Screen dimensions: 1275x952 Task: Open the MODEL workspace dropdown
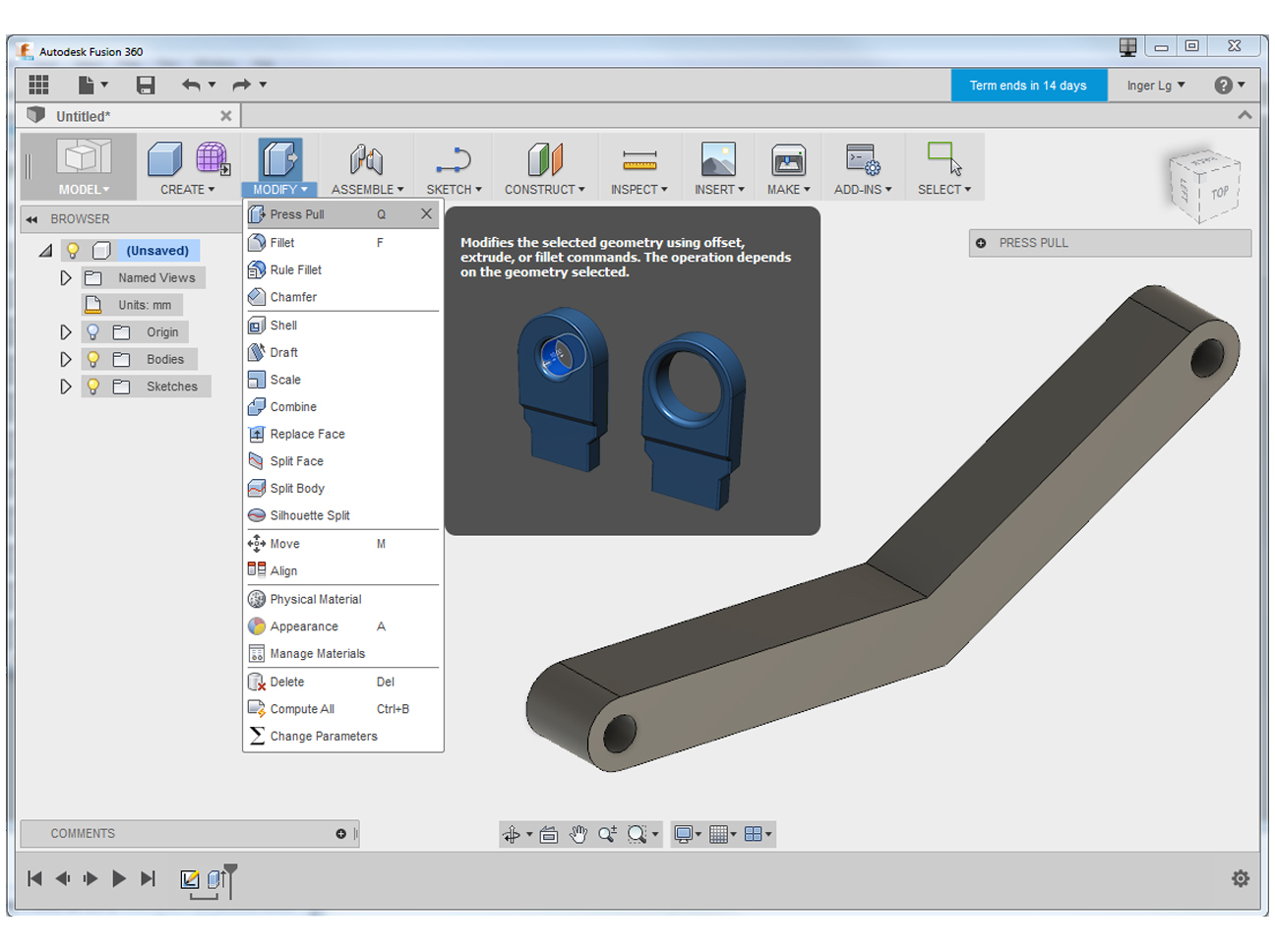(84, 189)
